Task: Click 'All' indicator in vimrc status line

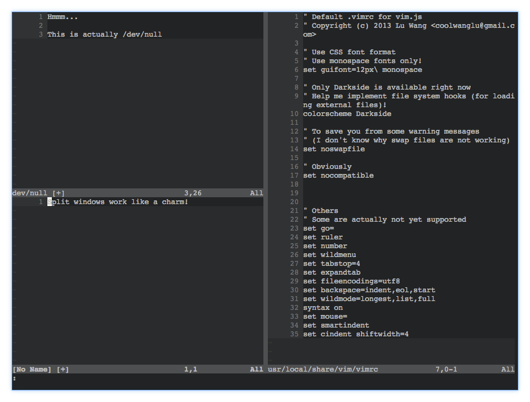Action: [508, 369]
